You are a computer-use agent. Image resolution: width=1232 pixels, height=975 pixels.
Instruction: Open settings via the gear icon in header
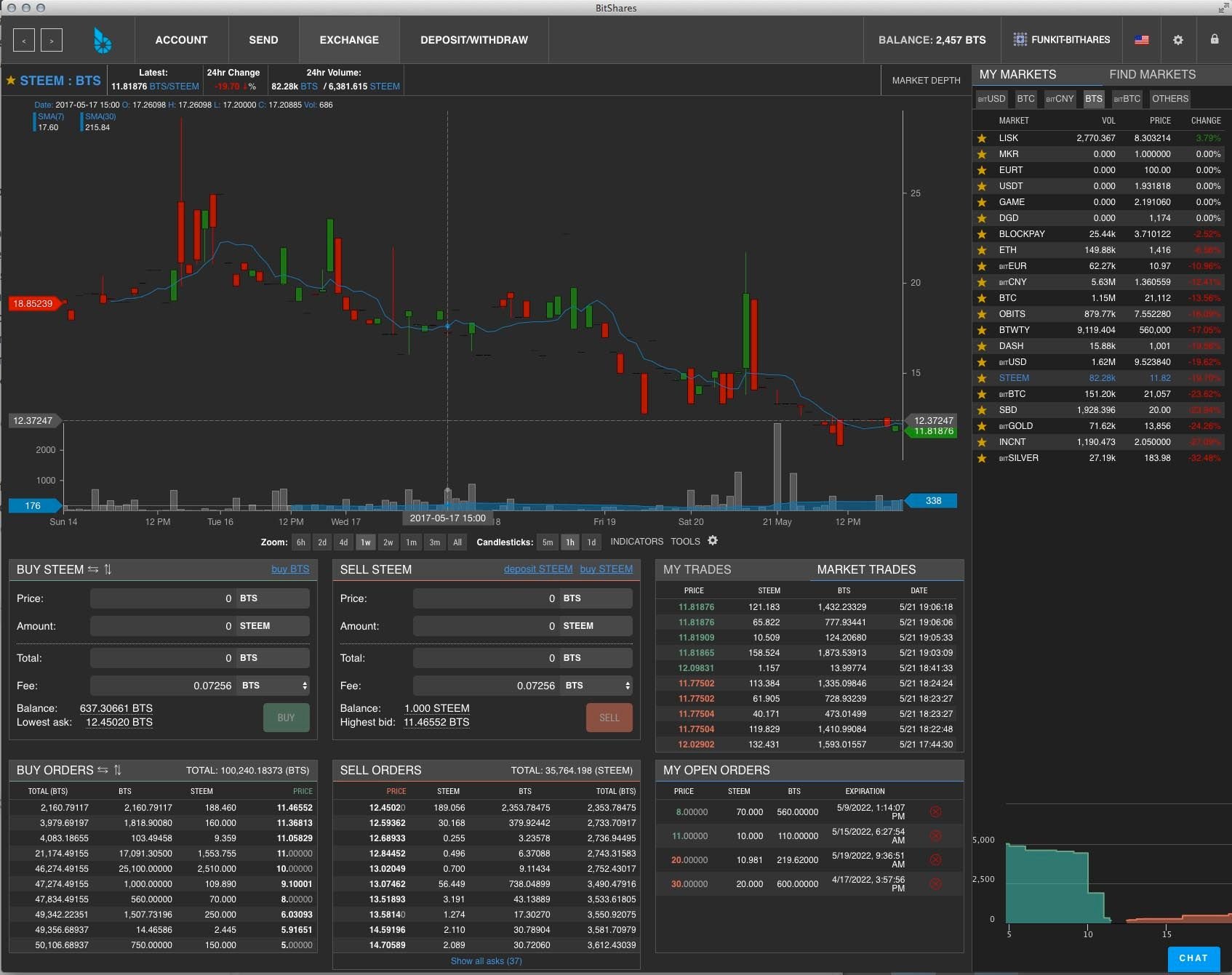1178,40
